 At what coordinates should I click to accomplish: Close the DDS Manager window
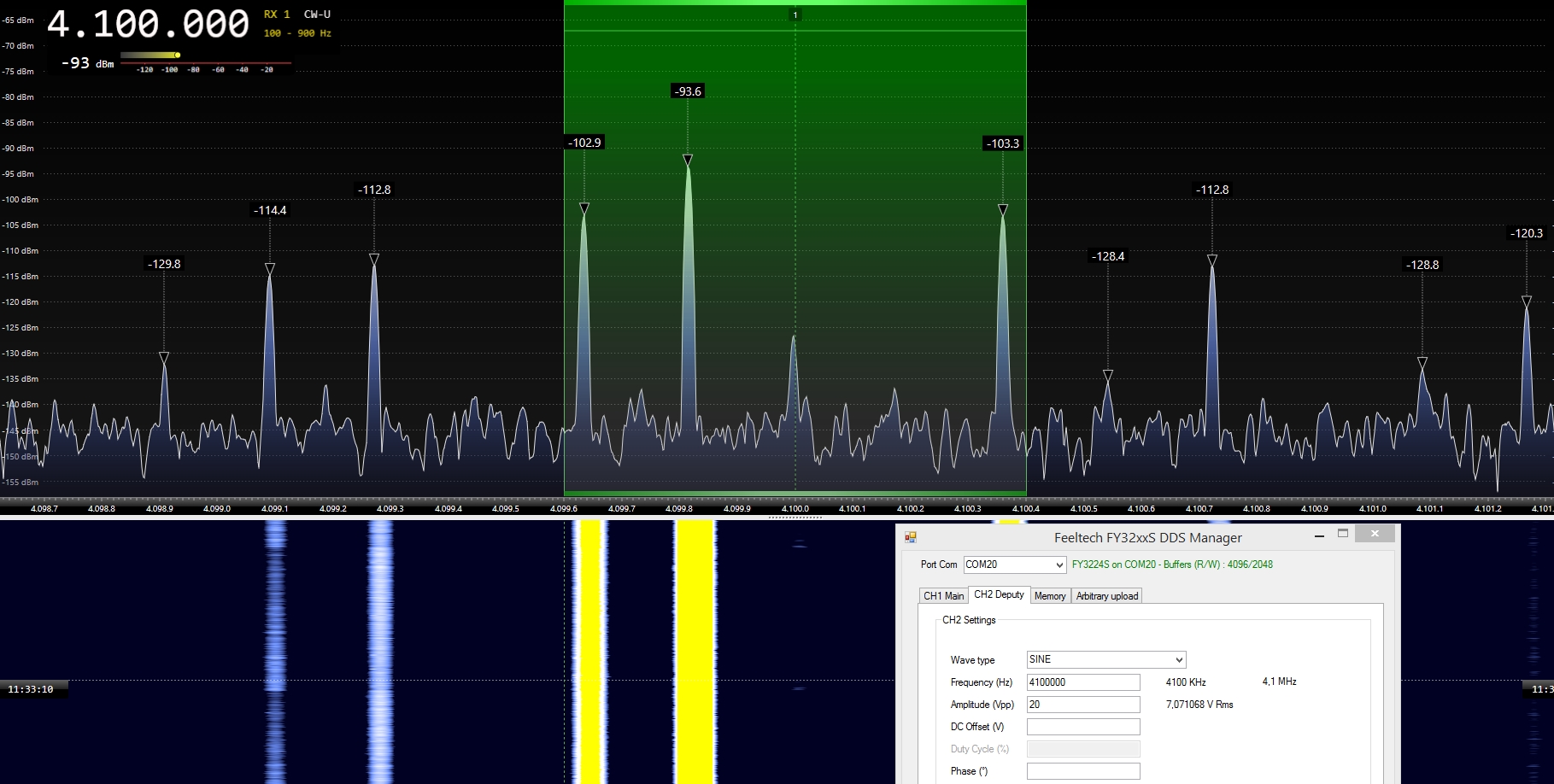(1375, 534)
